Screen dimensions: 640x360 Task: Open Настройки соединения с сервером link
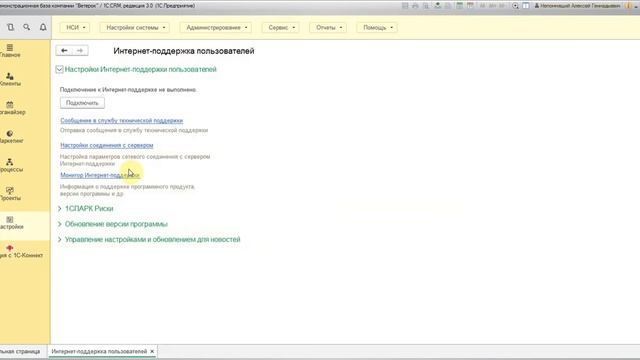click(x=107, y=145)
